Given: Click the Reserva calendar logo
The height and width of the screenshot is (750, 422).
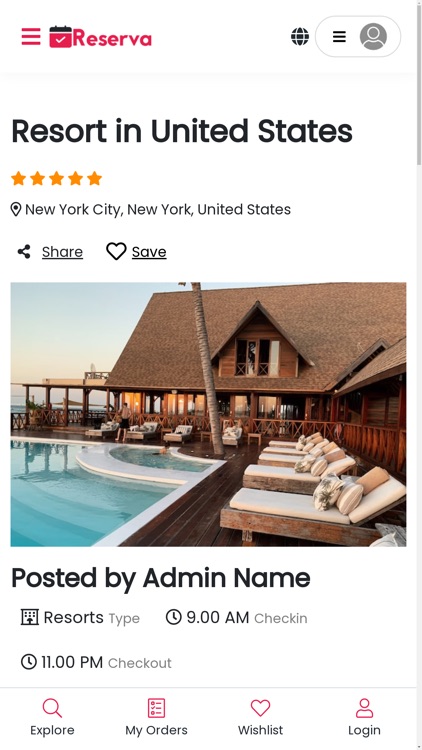Looking at the screenshot, I should (100, 37).
